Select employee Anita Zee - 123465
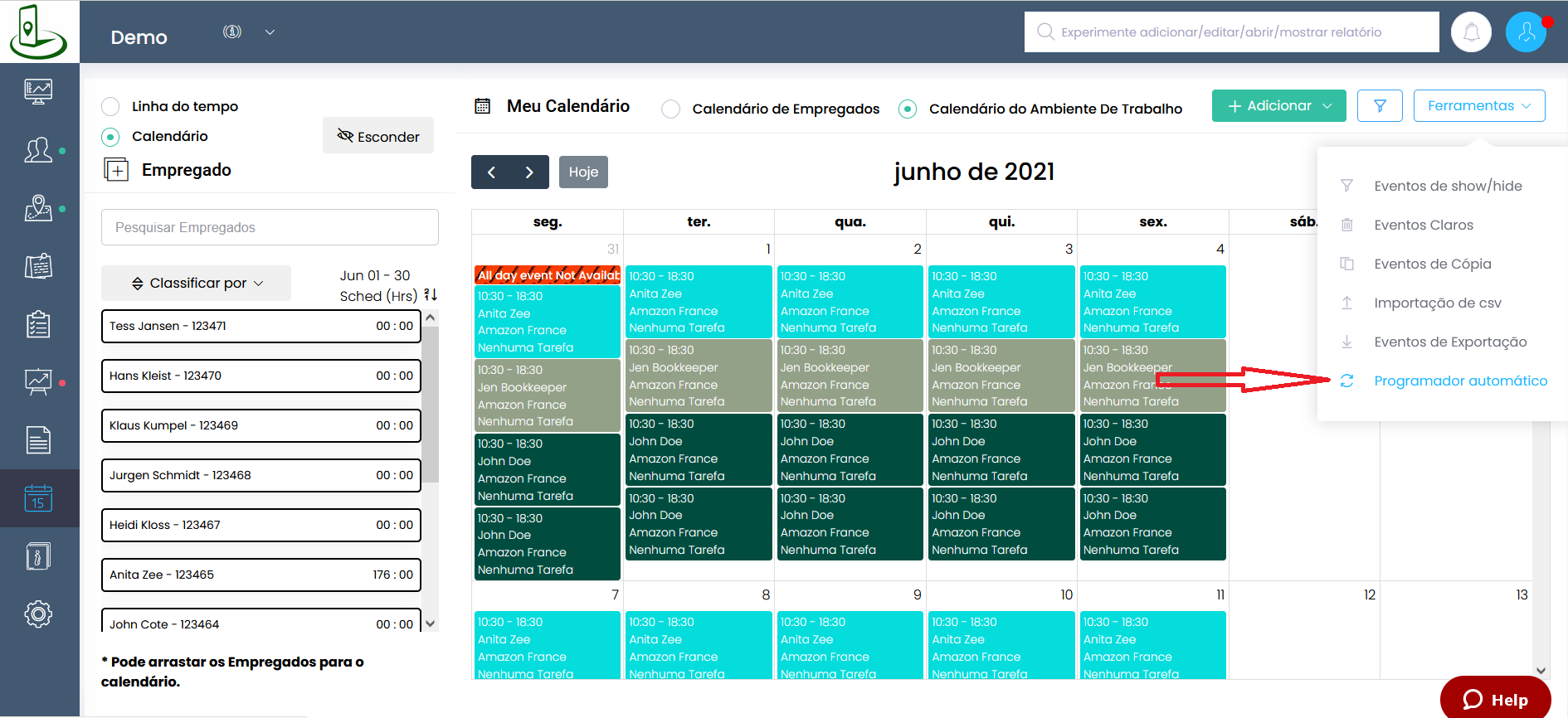Image resolution: width=1568 pixels, height=718 pixels. tap(261, 575)
